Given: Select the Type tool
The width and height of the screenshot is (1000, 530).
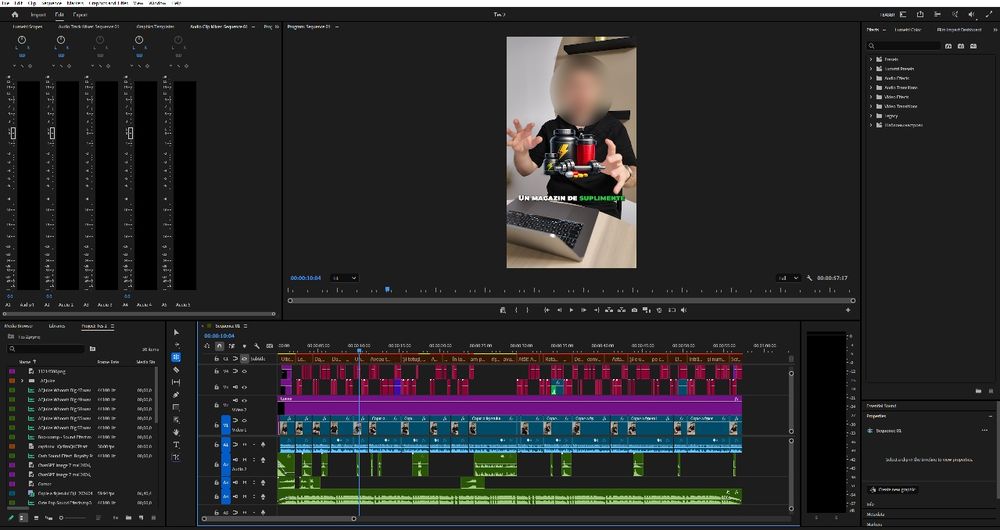Looking at the screenshot, I should coord(175,445).
